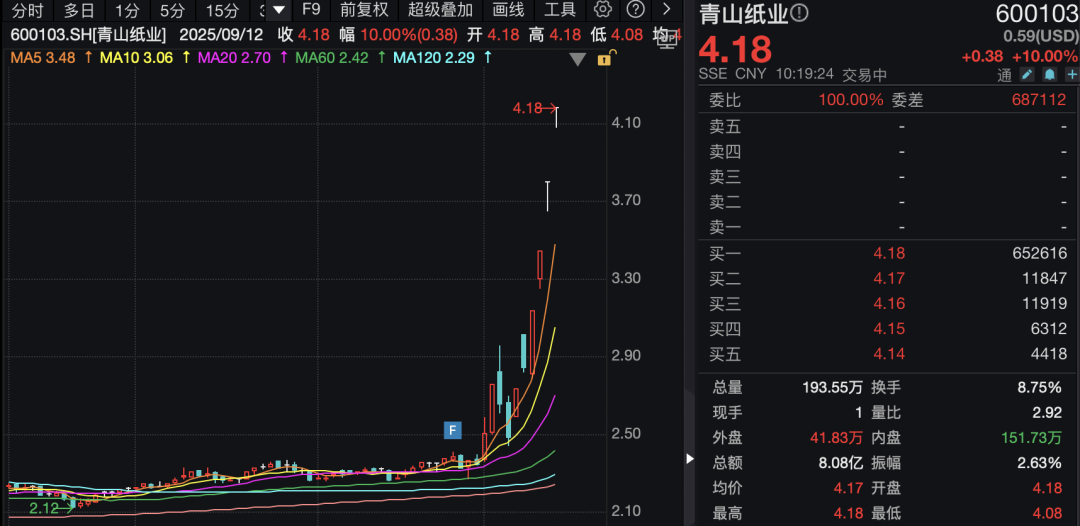This screenshot has height=526, width=1080.
Task: Click the 通 connect badge
Action: 1004,75
